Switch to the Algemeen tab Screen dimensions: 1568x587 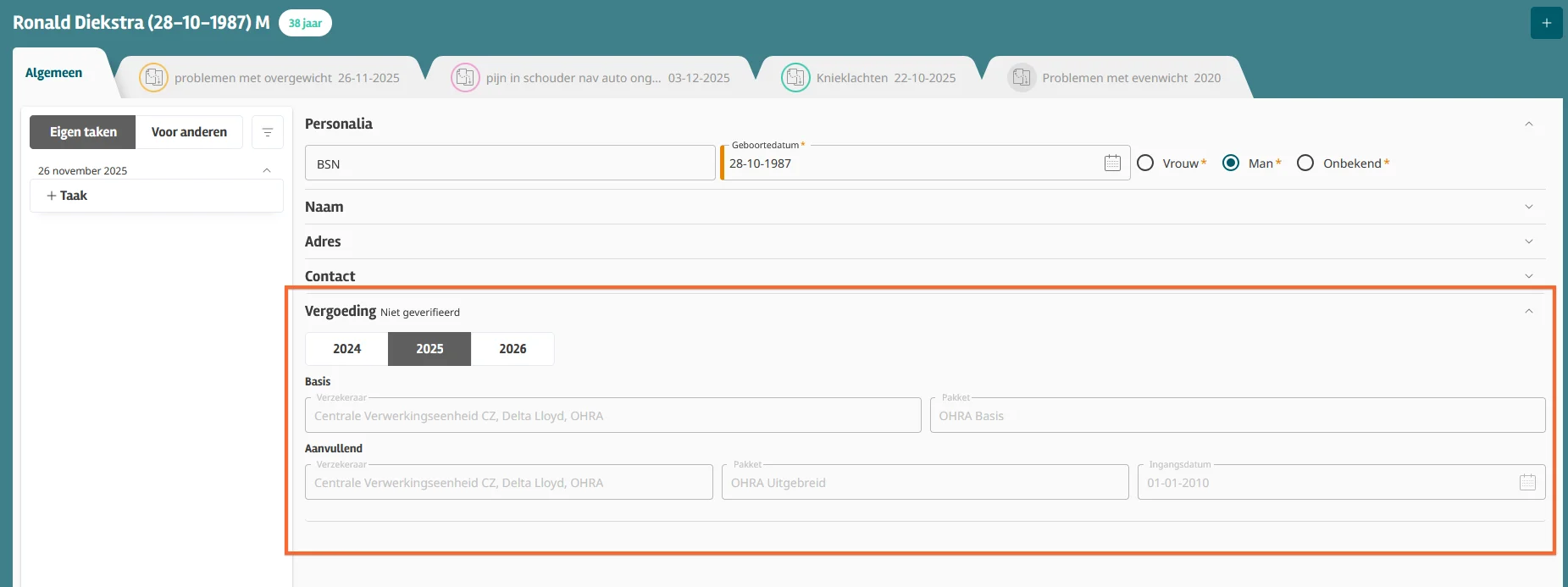click(x=54, y=73)
